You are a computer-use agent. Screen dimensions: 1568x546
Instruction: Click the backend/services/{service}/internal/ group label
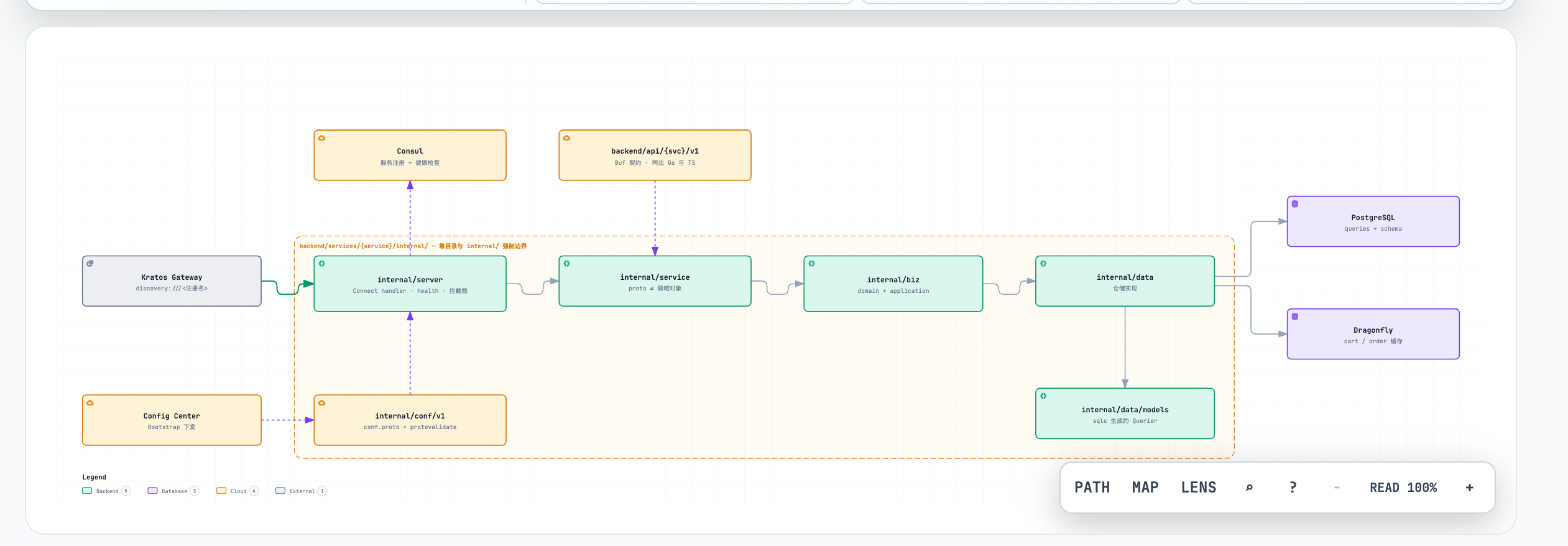[x=413, y=246]
